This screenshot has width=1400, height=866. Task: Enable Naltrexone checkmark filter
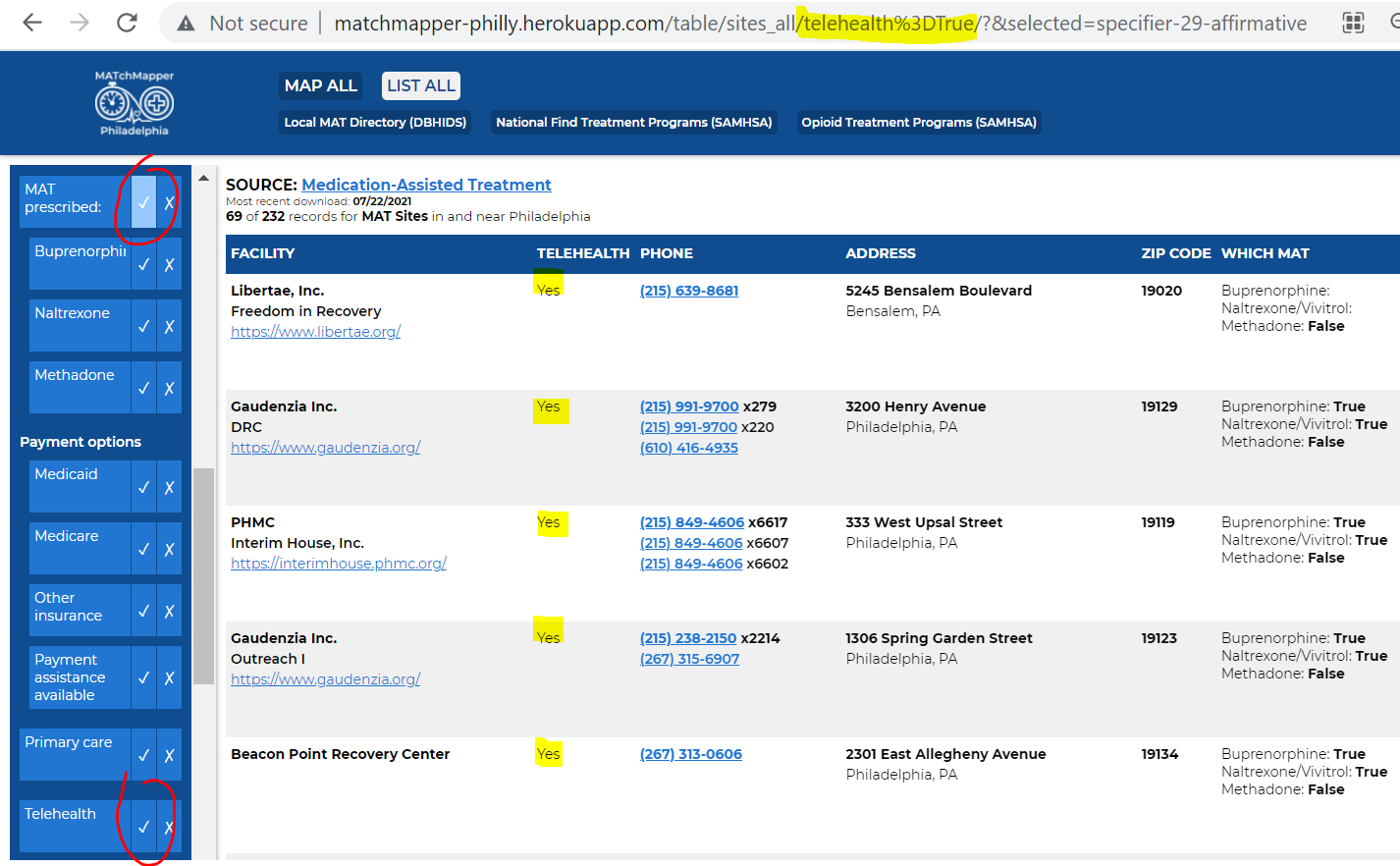pos(143,326)
